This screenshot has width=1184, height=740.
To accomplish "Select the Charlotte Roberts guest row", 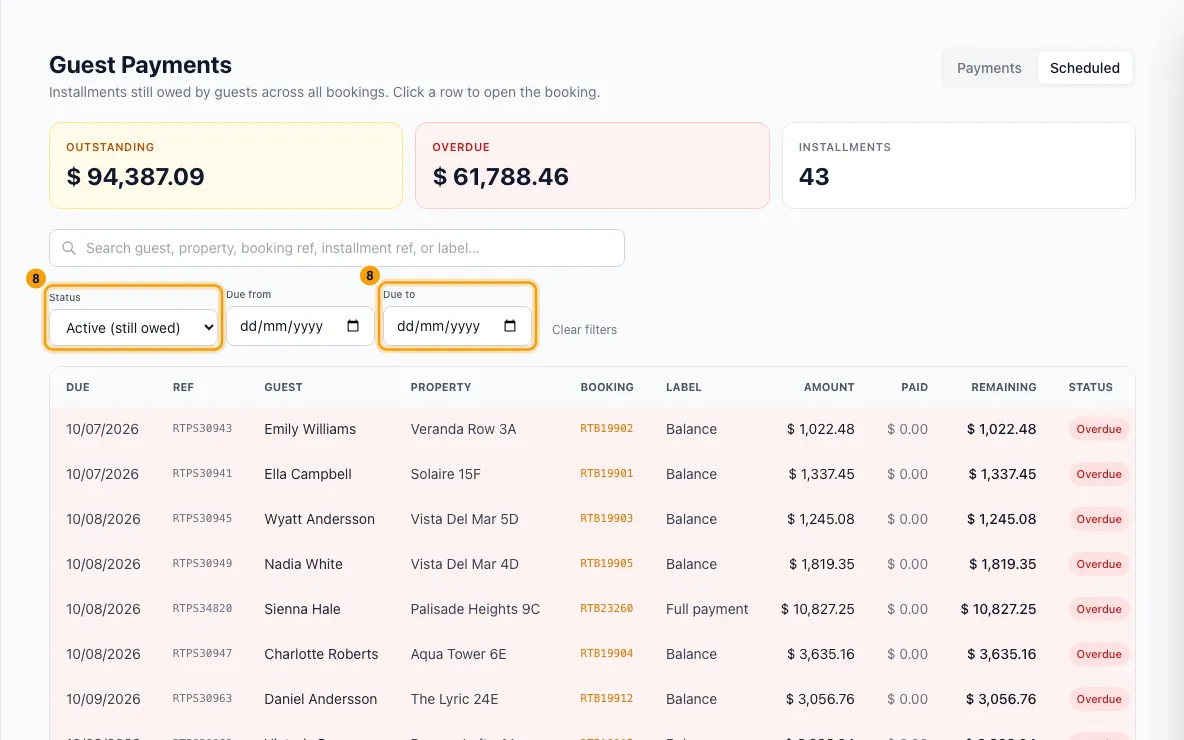I will point(592,654).
